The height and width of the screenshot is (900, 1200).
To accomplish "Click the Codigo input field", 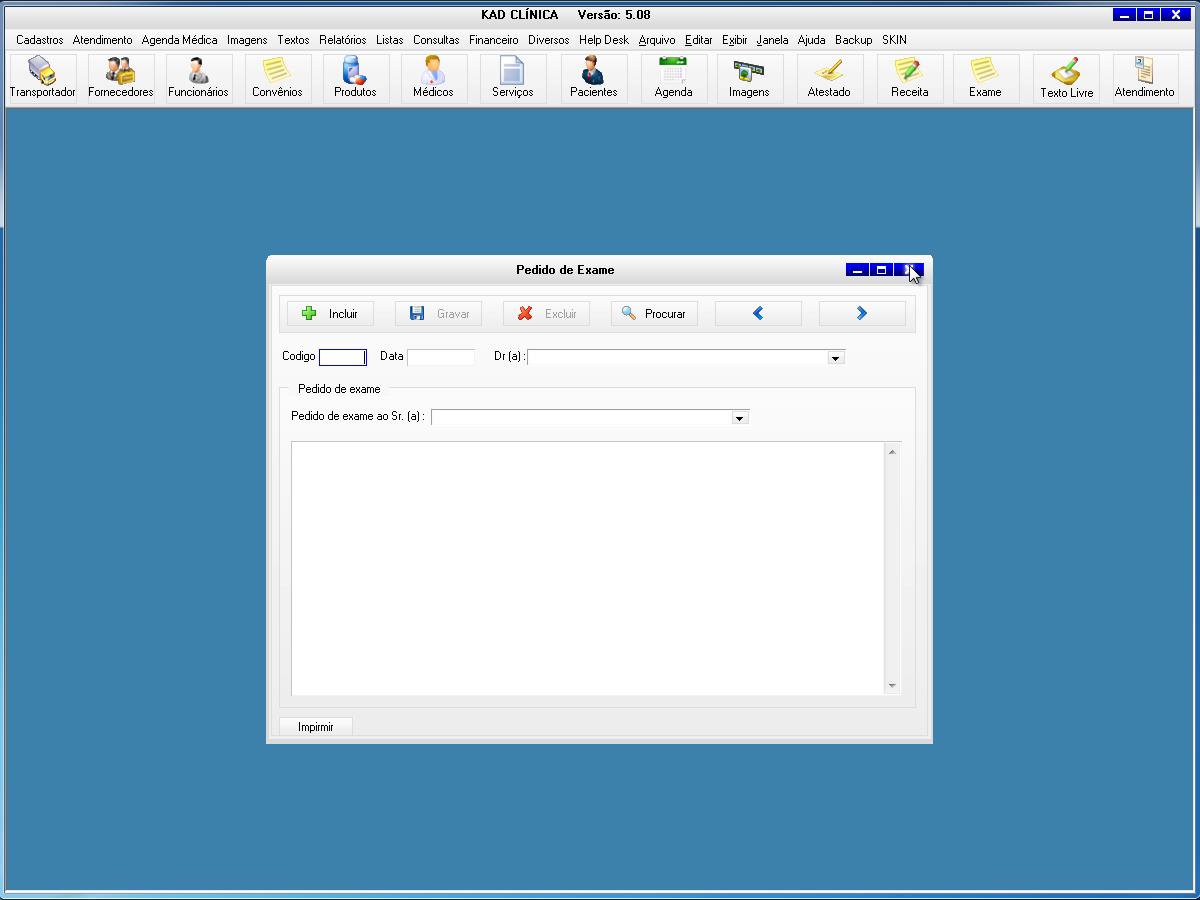I will [x=342, y=357].
